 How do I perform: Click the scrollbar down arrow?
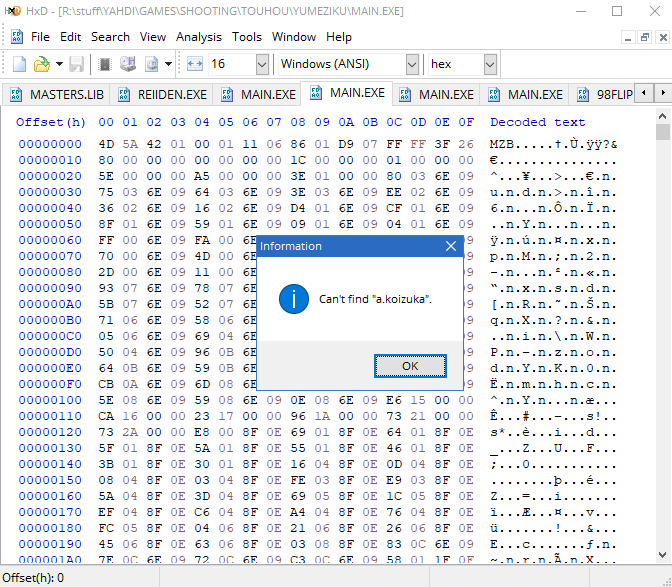point(662,555)
